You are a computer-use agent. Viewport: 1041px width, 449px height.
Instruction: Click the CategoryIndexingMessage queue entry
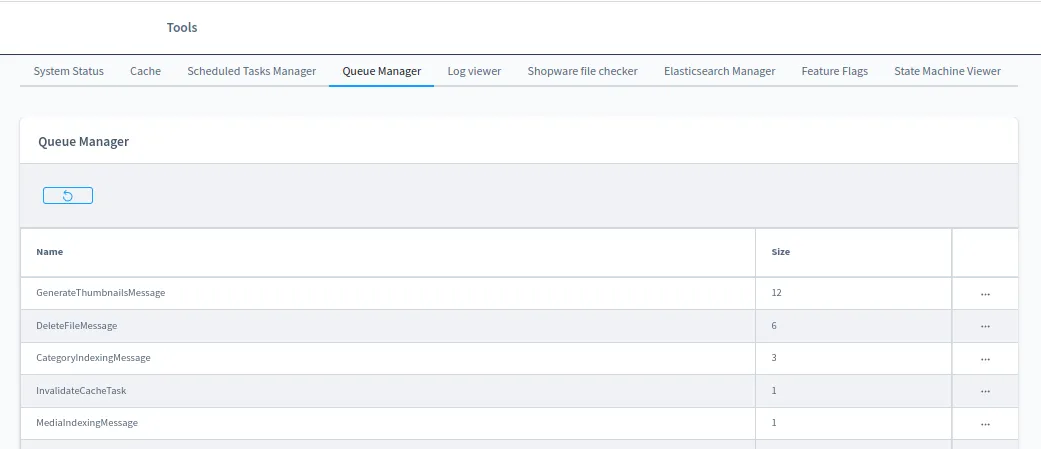[93, 358]
